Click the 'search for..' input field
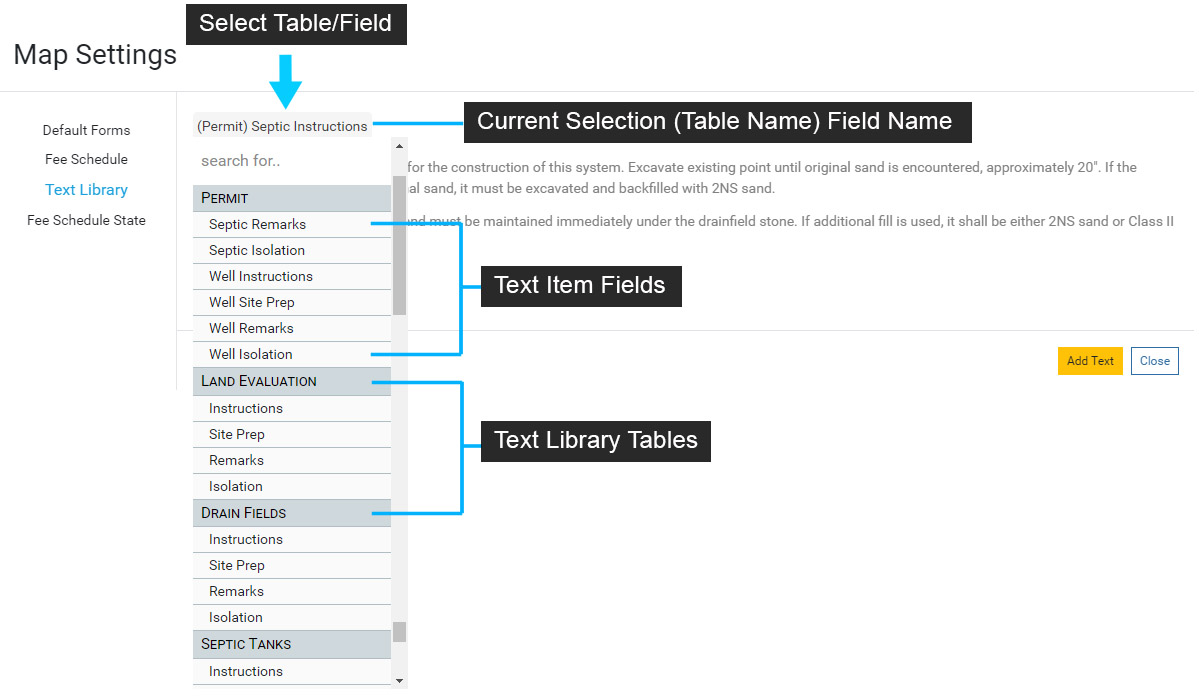1199x700 pixels. (290, 160)
